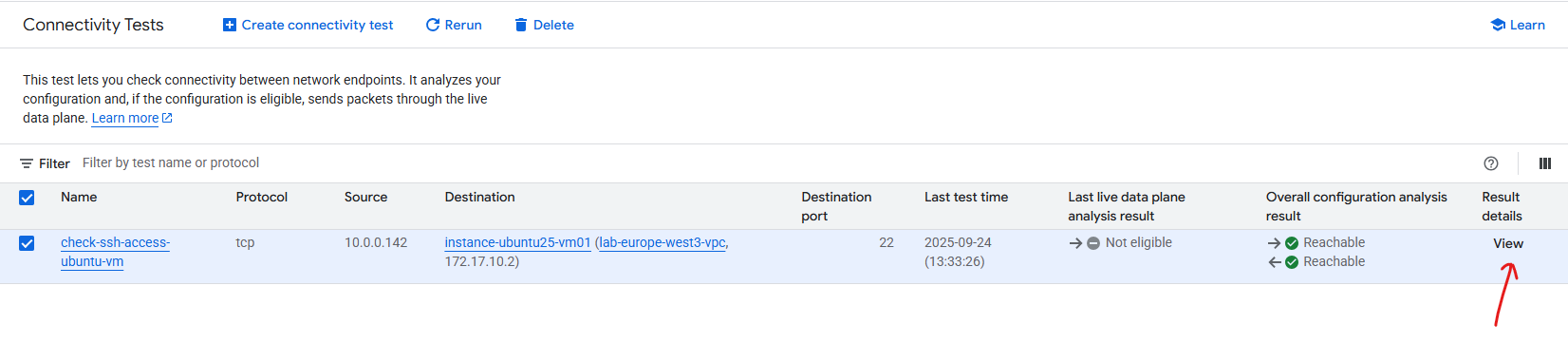The image size is (1568, 362).
Task: Click the Create connectivity test plus icon
Action: tap(229, 25)
